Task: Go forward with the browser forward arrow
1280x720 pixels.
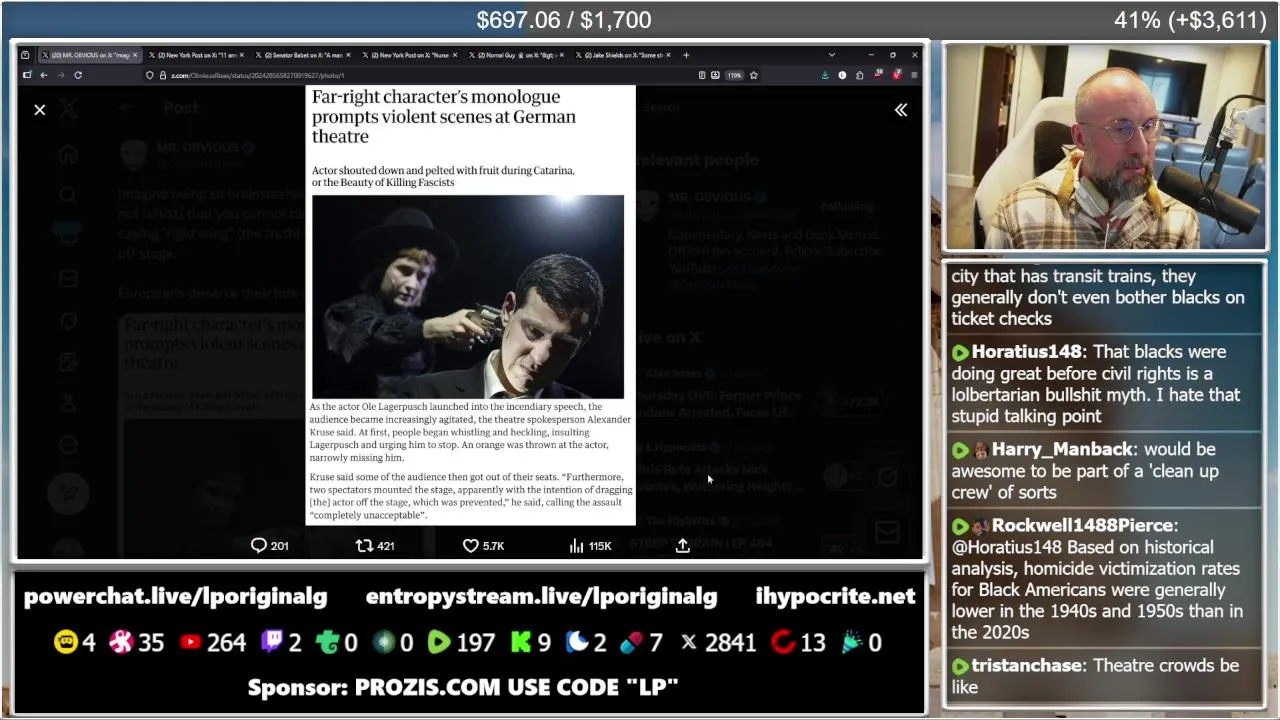Action: point(60,75)
